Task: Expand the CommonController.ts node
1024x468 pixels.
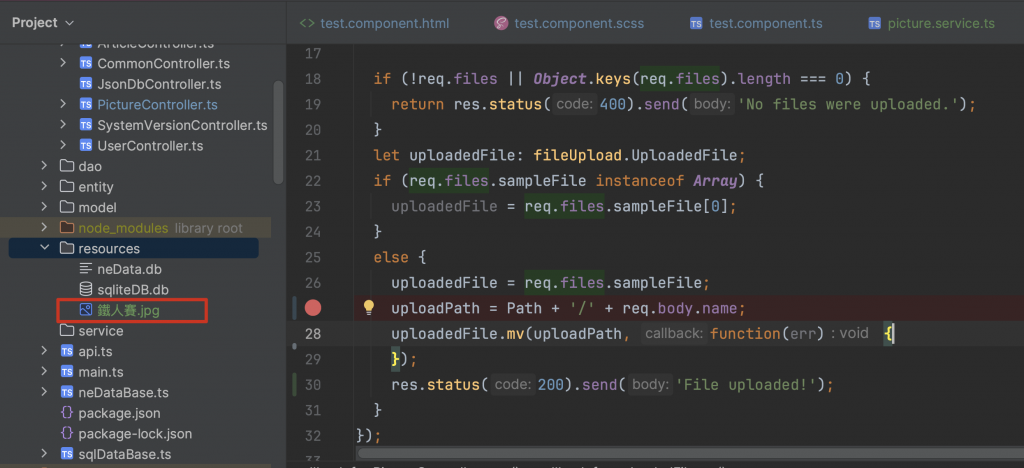Action: pos(63,63)
